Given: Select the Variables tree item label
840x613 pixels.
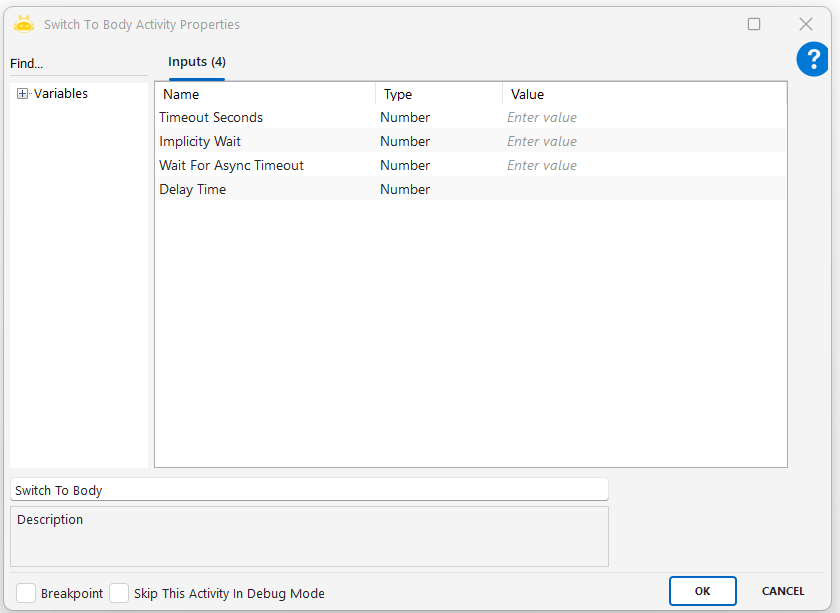Looking at the screenshot, I should pyautogui.click(x=61, y=94).
